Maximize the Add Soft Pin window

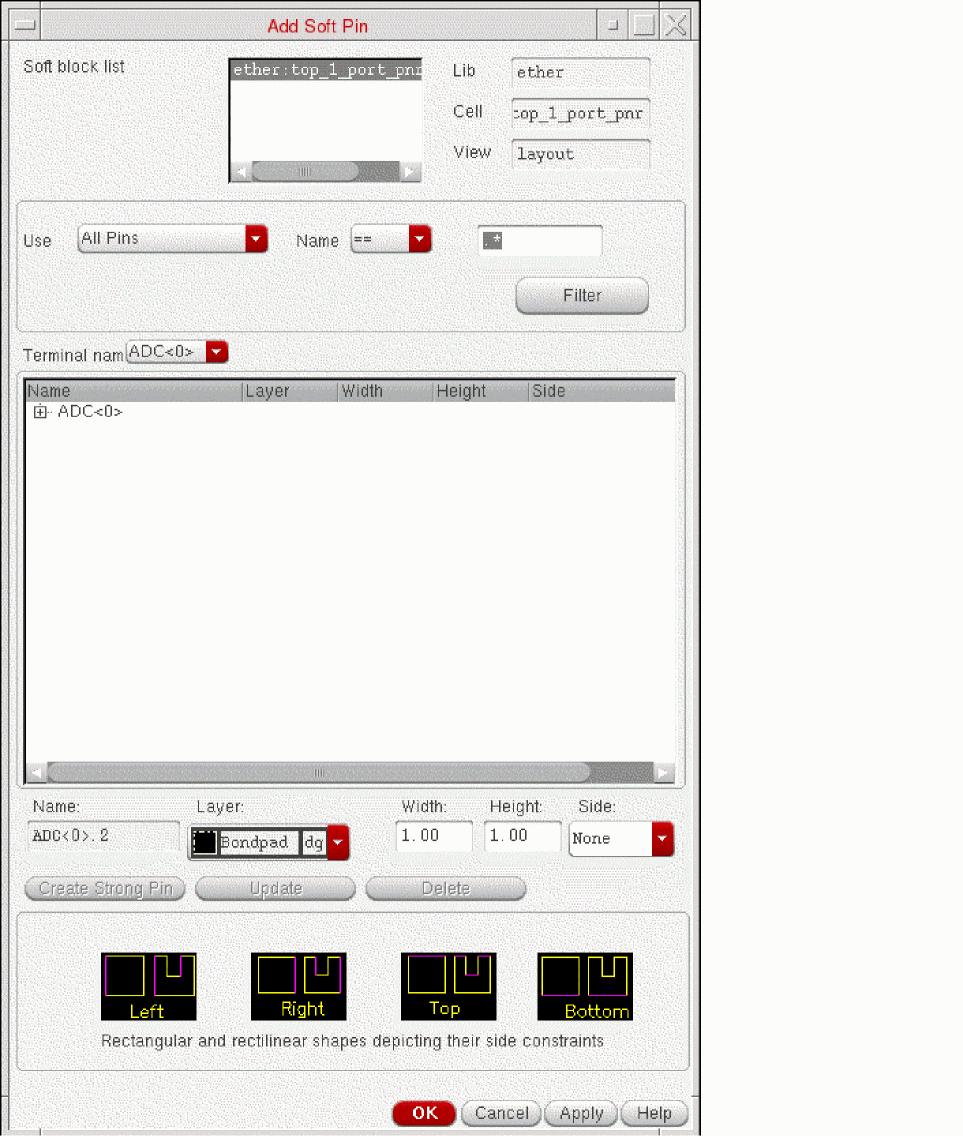644,25
